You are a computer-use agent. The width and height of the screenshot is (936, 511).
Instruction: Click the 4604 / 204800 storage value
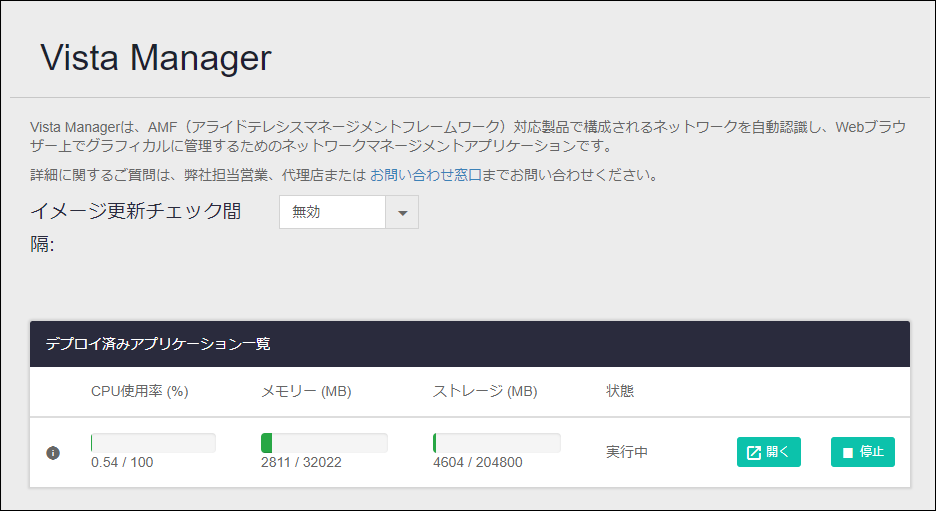pyautogui.click(x=478, y=462)
